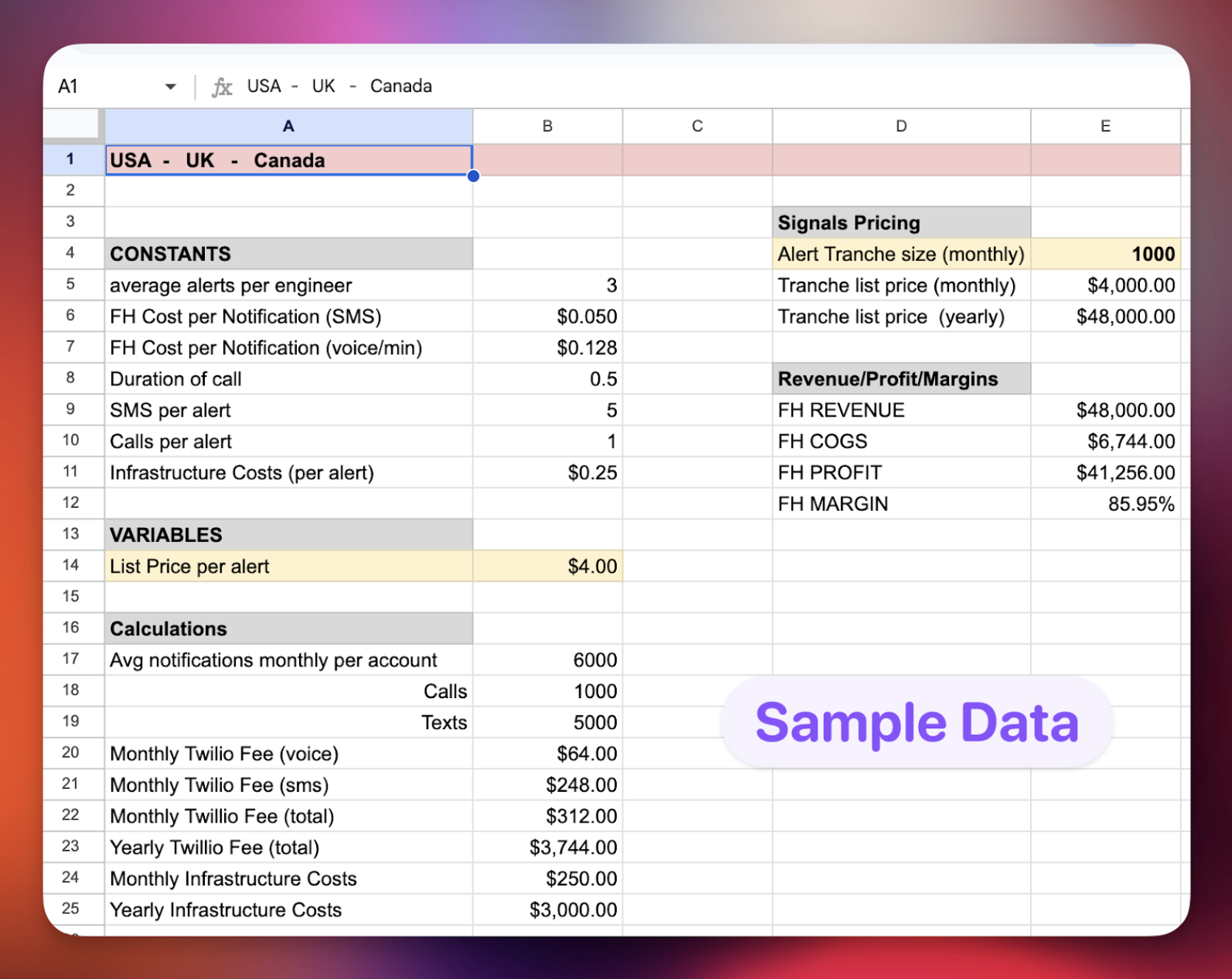Click the highlighted $4.00 cell
Viewport: 1232px width, 979px height.
547,566
